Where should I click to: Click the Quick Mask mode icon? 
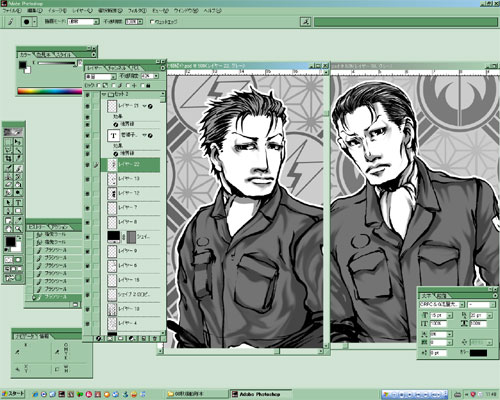18,260
